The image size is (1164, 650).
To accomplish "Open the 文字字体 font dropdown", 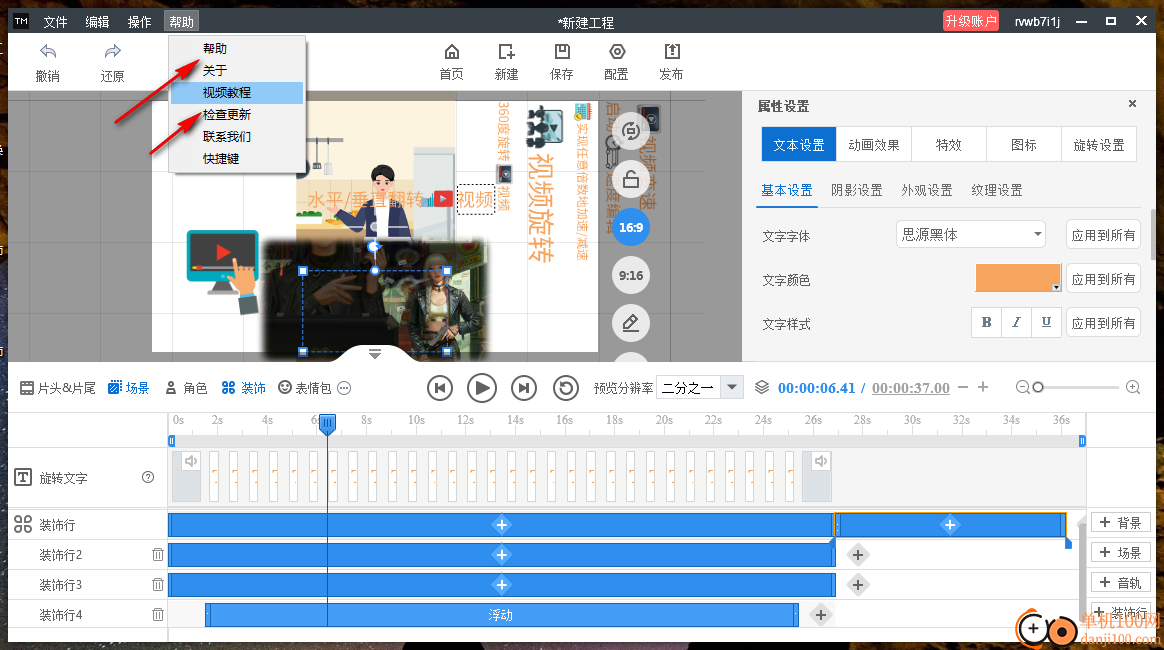I will (x=971, y=234).
